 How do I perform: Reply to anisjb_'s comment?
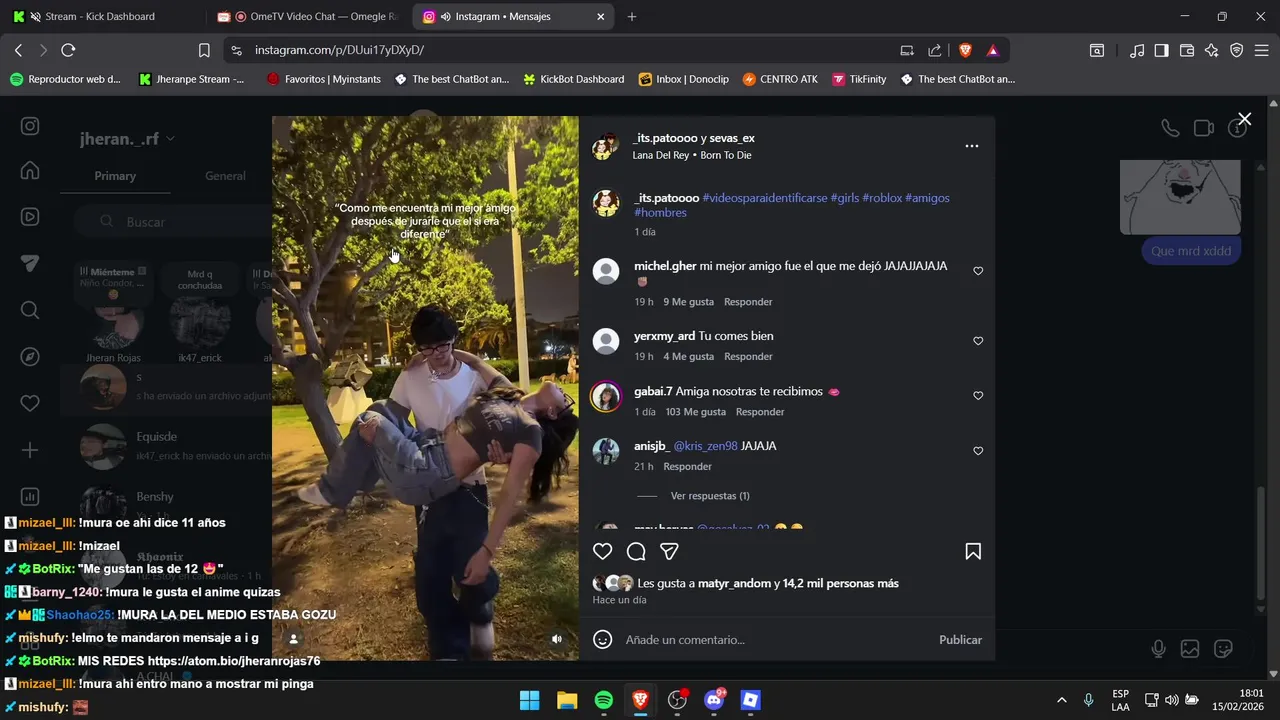pyautogui.click(x=688, y=467)
